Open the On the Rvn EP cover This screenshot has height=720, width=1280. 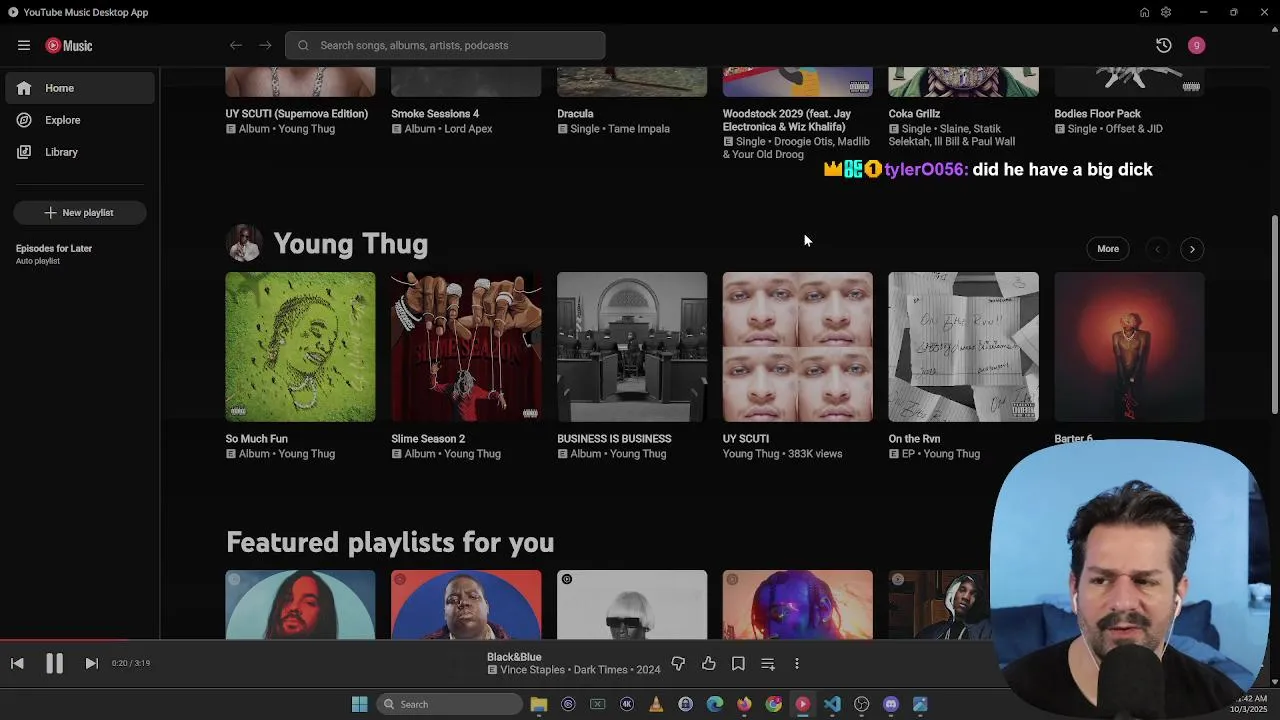pyautogui.click(x=964, y=347)
